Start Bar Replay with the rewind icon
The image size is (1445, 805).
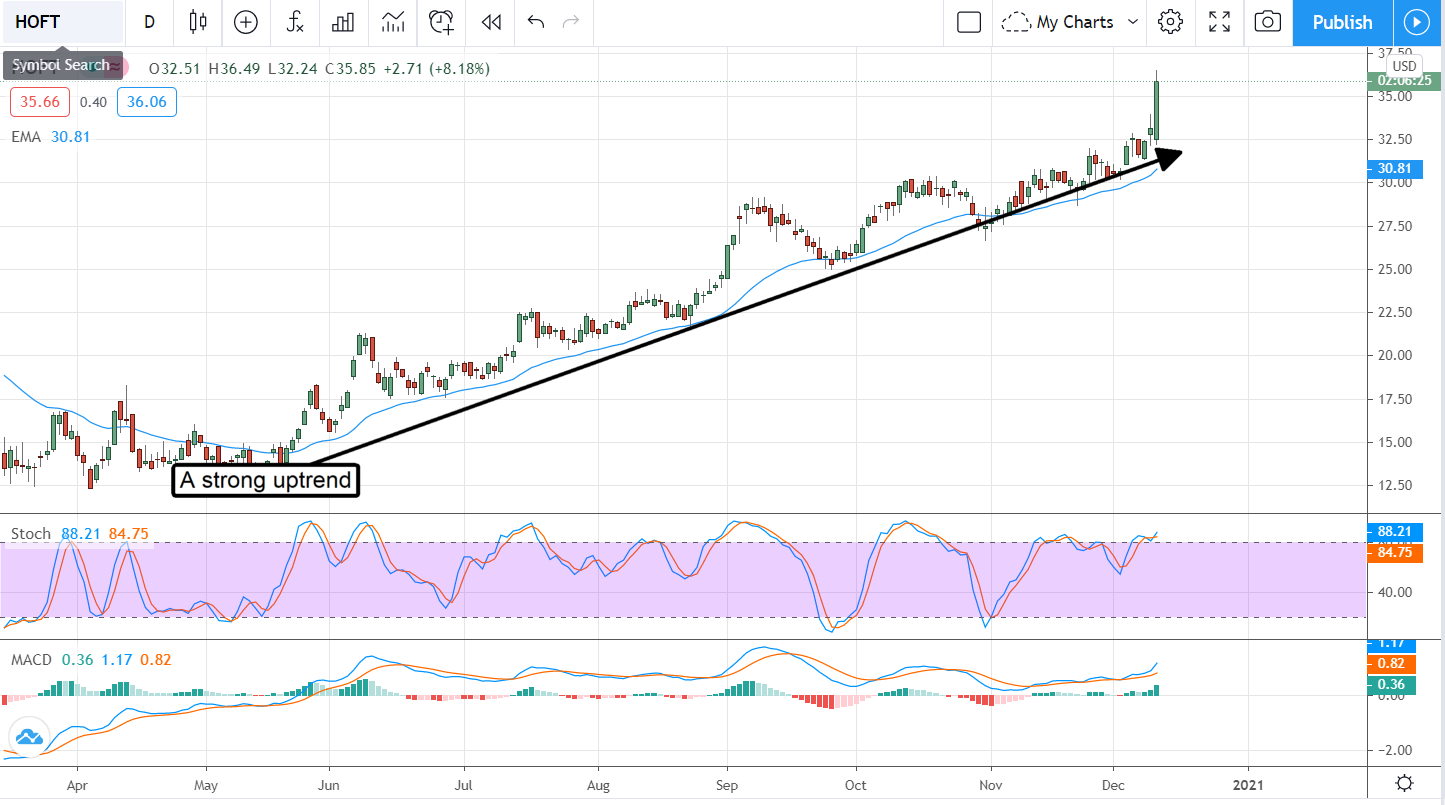click(x=490, y=22)
